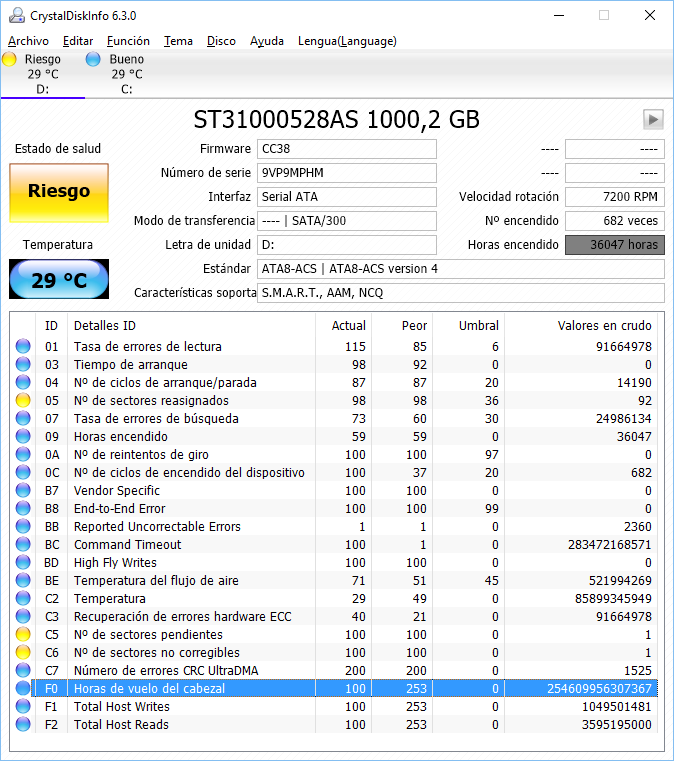Click status icon of row F2 Total Host Reads
This screenshot has height=761, width=674.
coord(23,724)
